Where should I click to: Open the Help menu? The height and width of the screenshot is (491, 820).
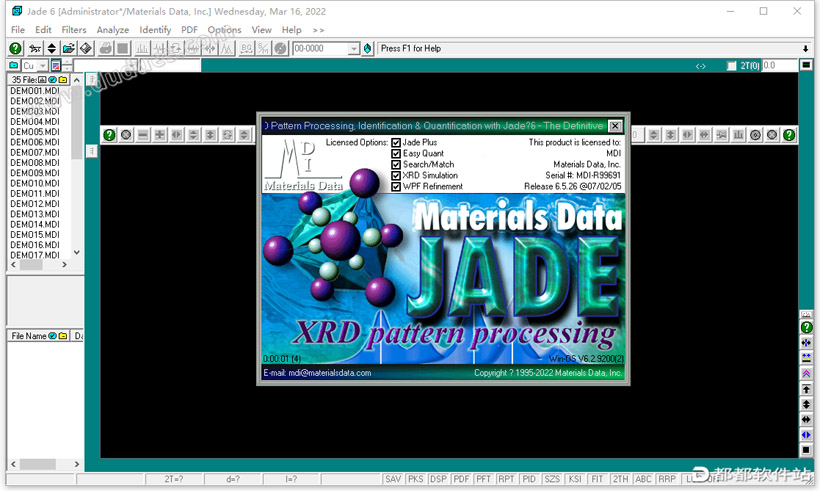coord(292,30)
